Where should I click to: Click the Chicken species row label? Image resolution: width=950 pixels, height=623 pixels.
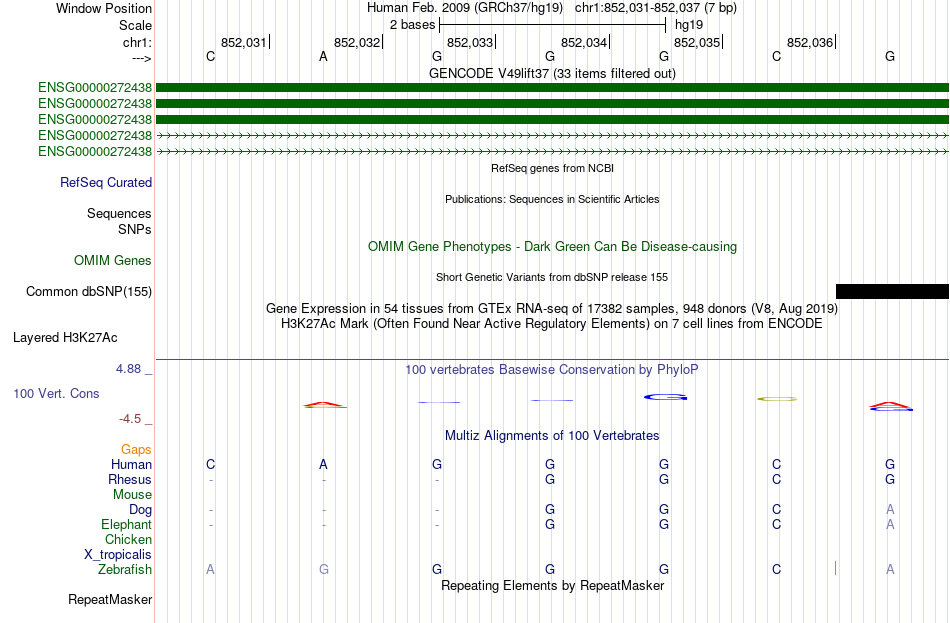click(x=128, y=539)
